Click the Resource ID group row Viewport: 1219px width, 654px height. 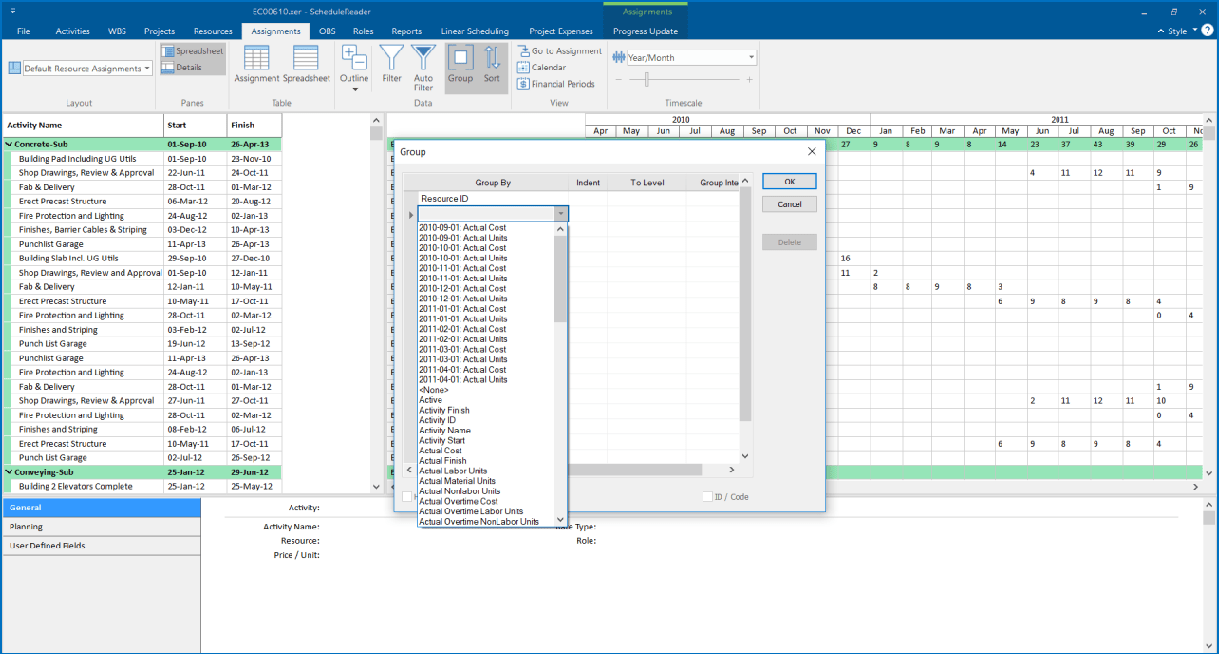[493, 199]
